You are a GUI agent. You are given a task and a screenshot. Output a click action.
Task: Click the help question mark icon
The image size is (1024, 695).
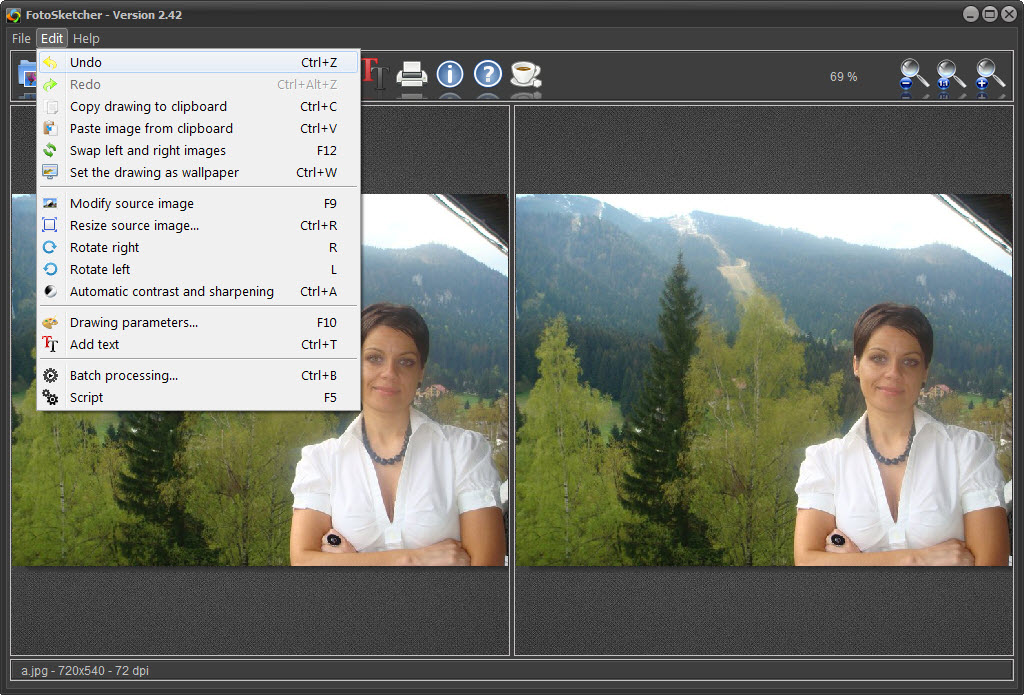point(487,74)
